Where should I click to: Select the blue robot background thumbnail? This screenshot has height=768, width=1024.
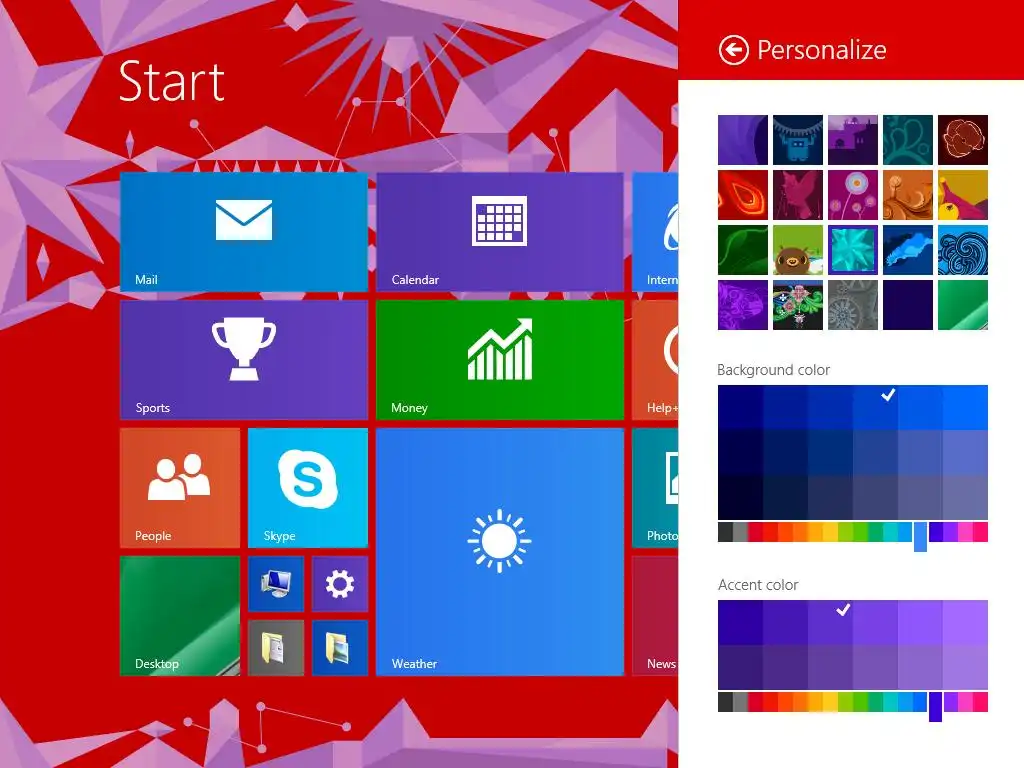click(798, 140)
